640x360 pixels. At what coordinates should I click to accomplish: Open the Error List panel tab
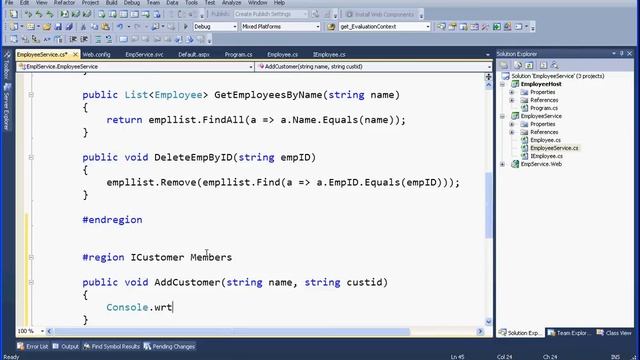tap(33, 347)
